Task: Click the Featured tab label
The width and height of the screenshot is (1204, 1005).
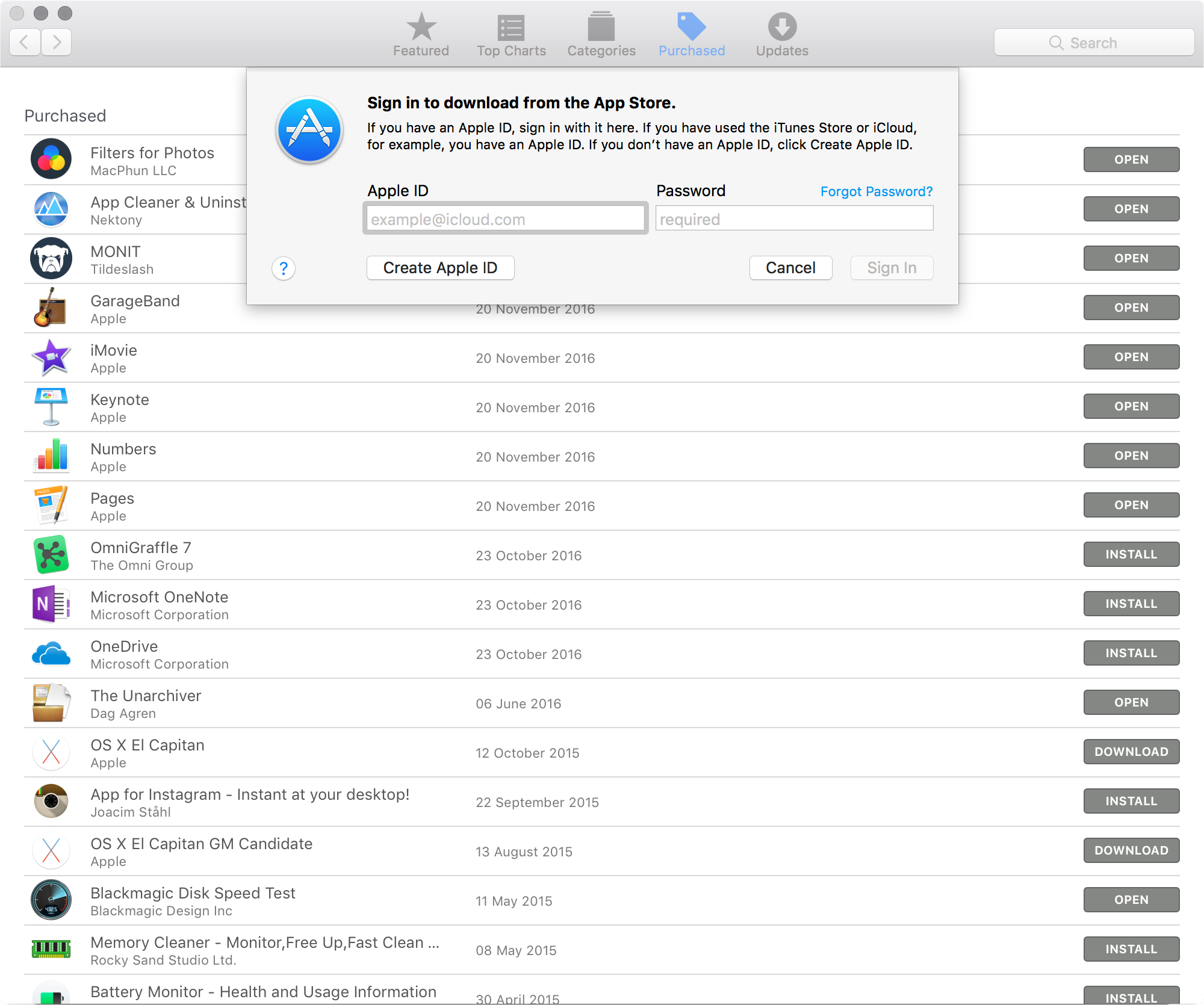Action: point(421,51)
